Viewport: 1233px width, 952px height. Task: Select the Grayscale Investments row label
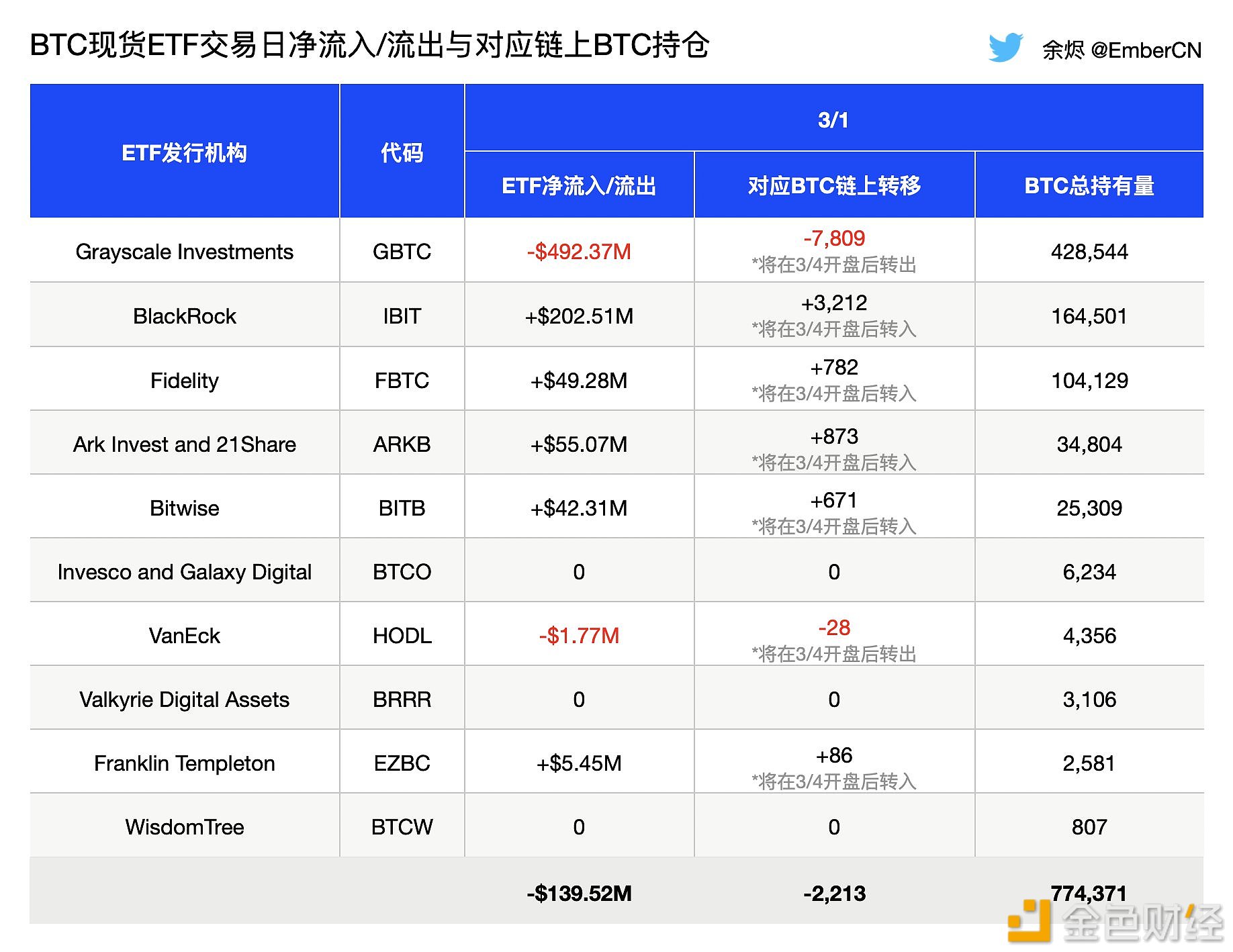[184, 252]
